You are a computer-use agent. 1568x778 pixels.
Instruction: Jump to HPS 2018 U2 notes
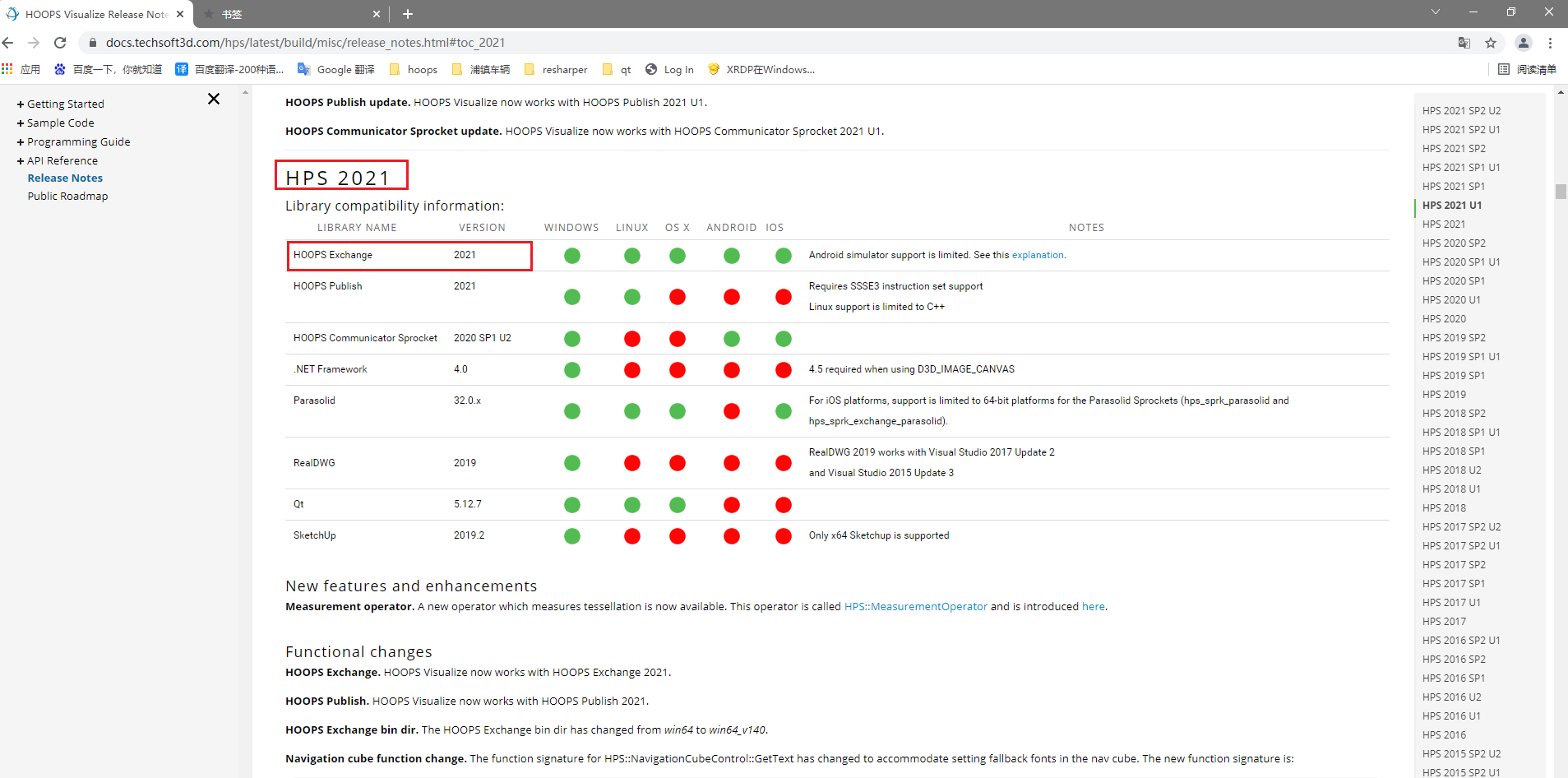(1451, 470)
